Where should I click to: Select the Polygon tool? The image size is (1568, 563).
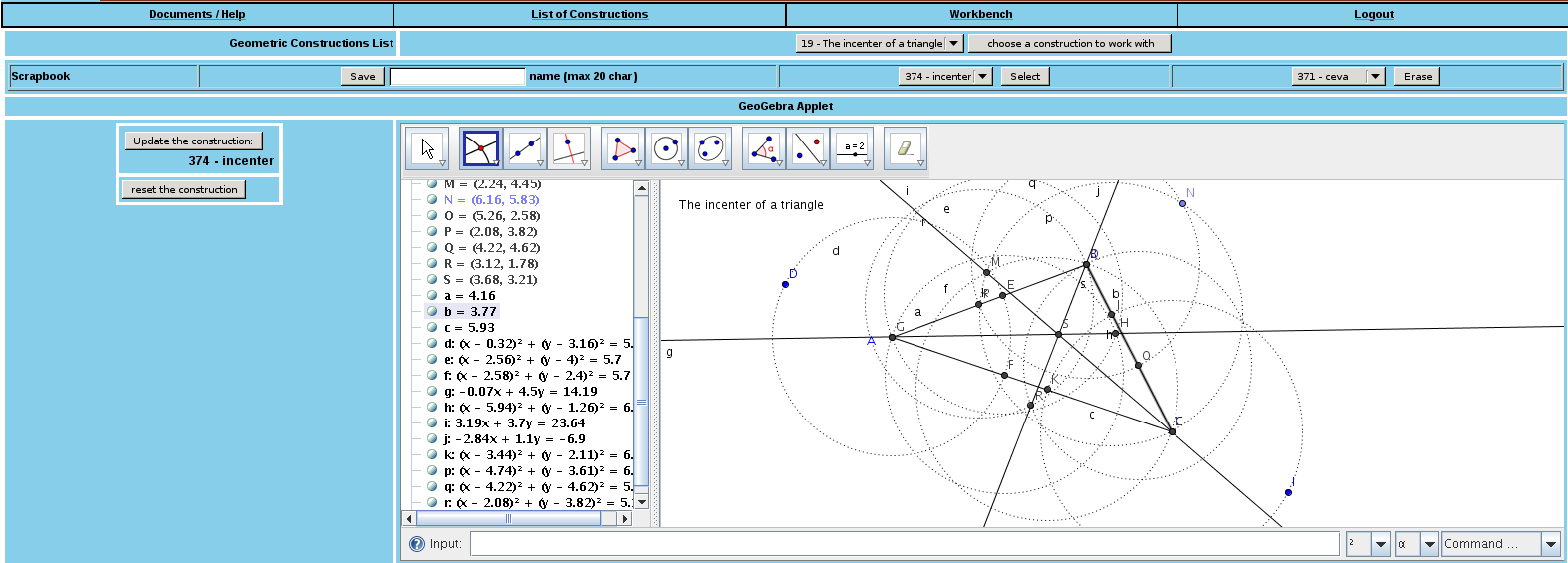[623, 148]
